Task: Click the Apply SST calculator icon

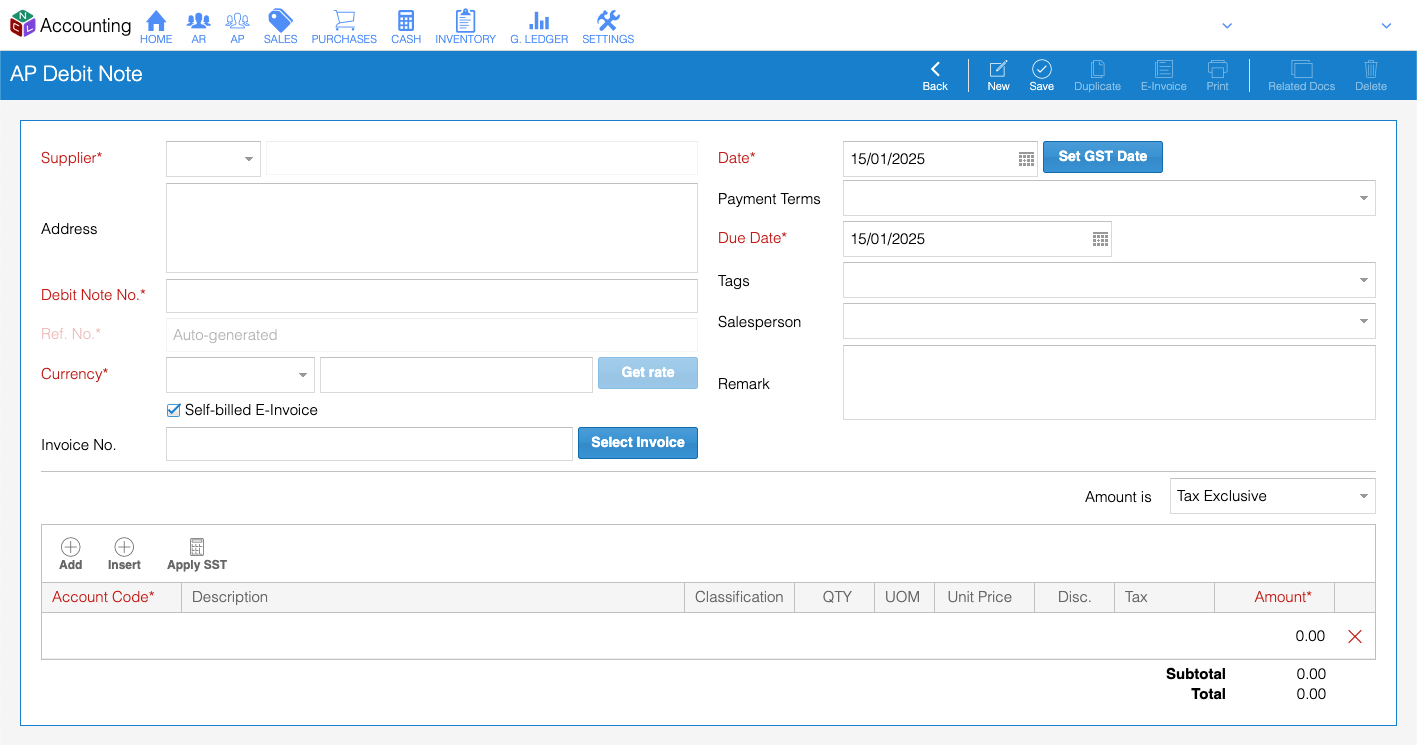Action: click(x=197, y=547)
